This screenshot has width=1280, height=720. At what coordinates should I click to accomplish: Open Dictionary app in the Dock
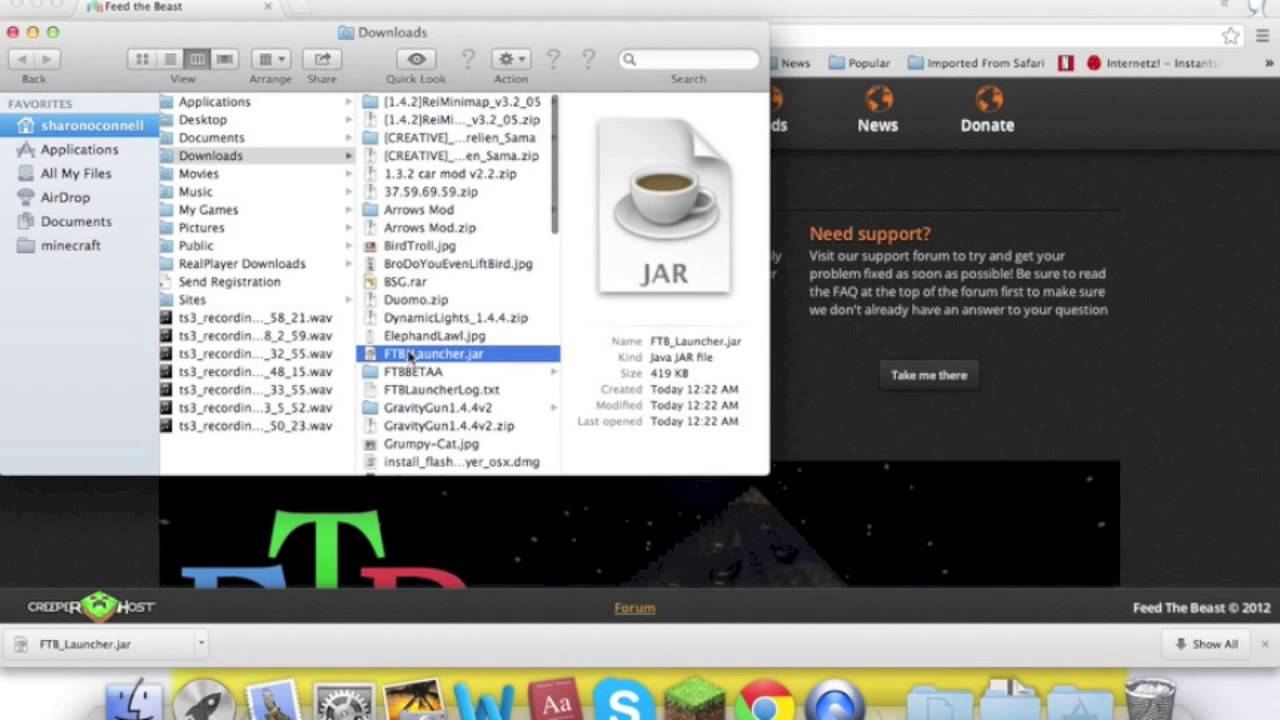[x=555, y=701]
